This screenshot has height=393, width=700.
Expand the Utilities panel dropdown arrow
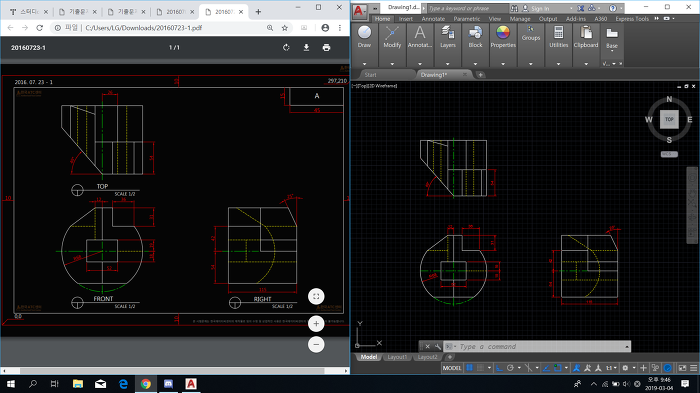pos(558,64)
